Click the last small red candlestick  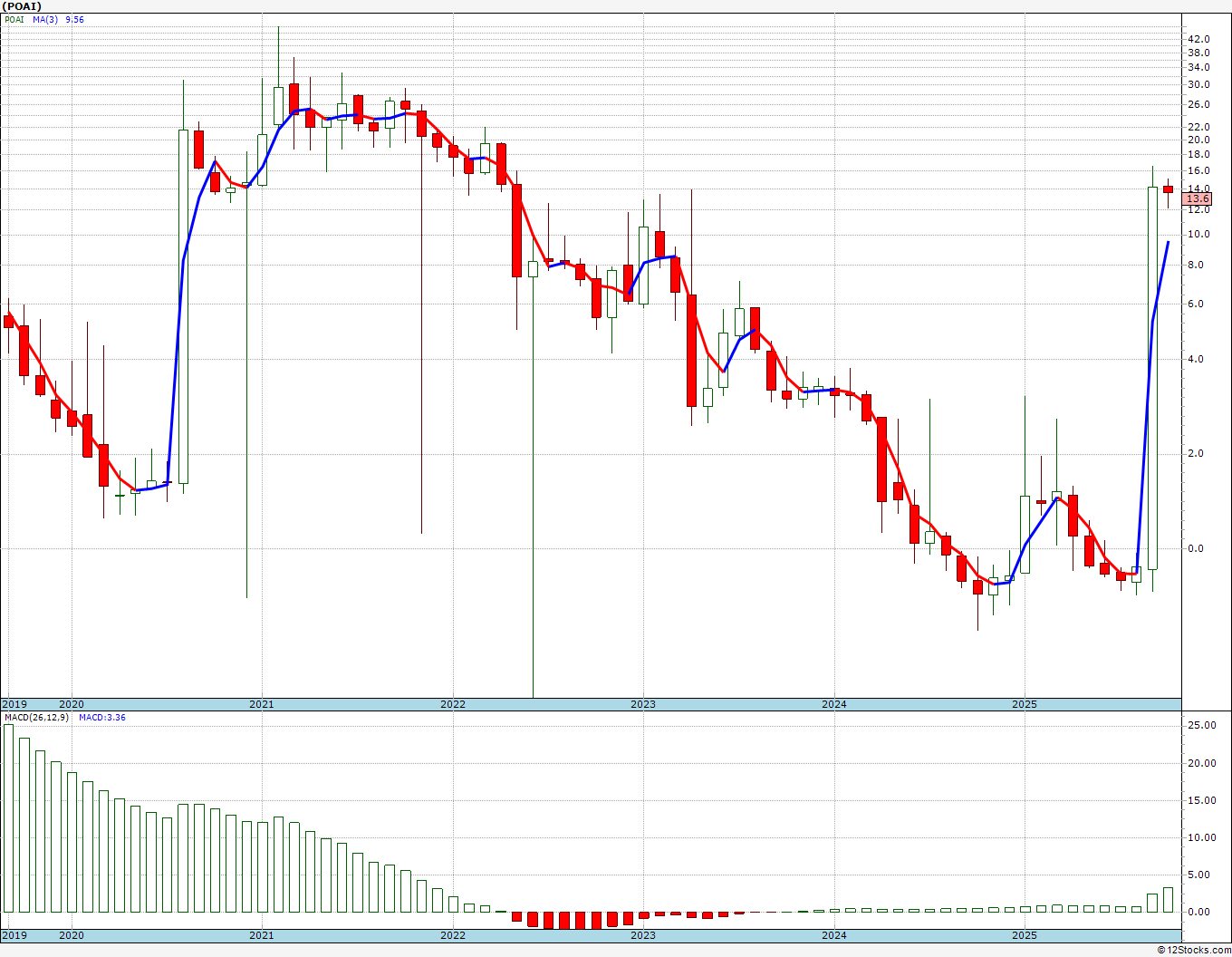[1169, 189]
